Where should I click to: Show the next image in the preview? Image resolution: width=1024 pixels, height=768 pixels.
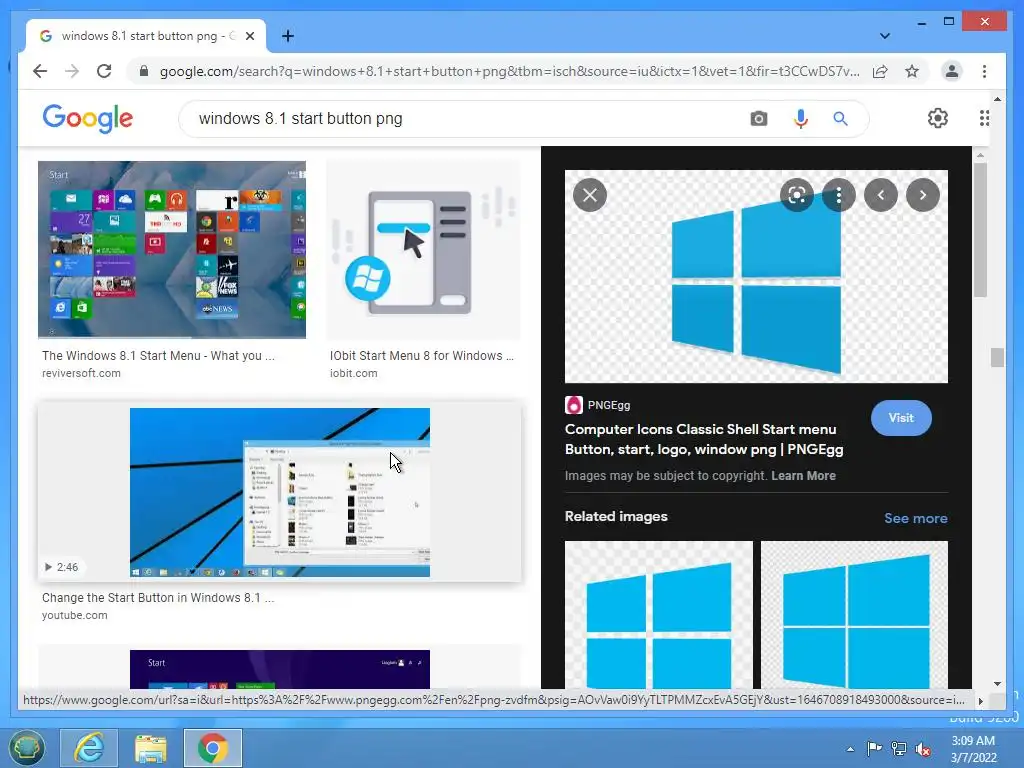[923, 195]
